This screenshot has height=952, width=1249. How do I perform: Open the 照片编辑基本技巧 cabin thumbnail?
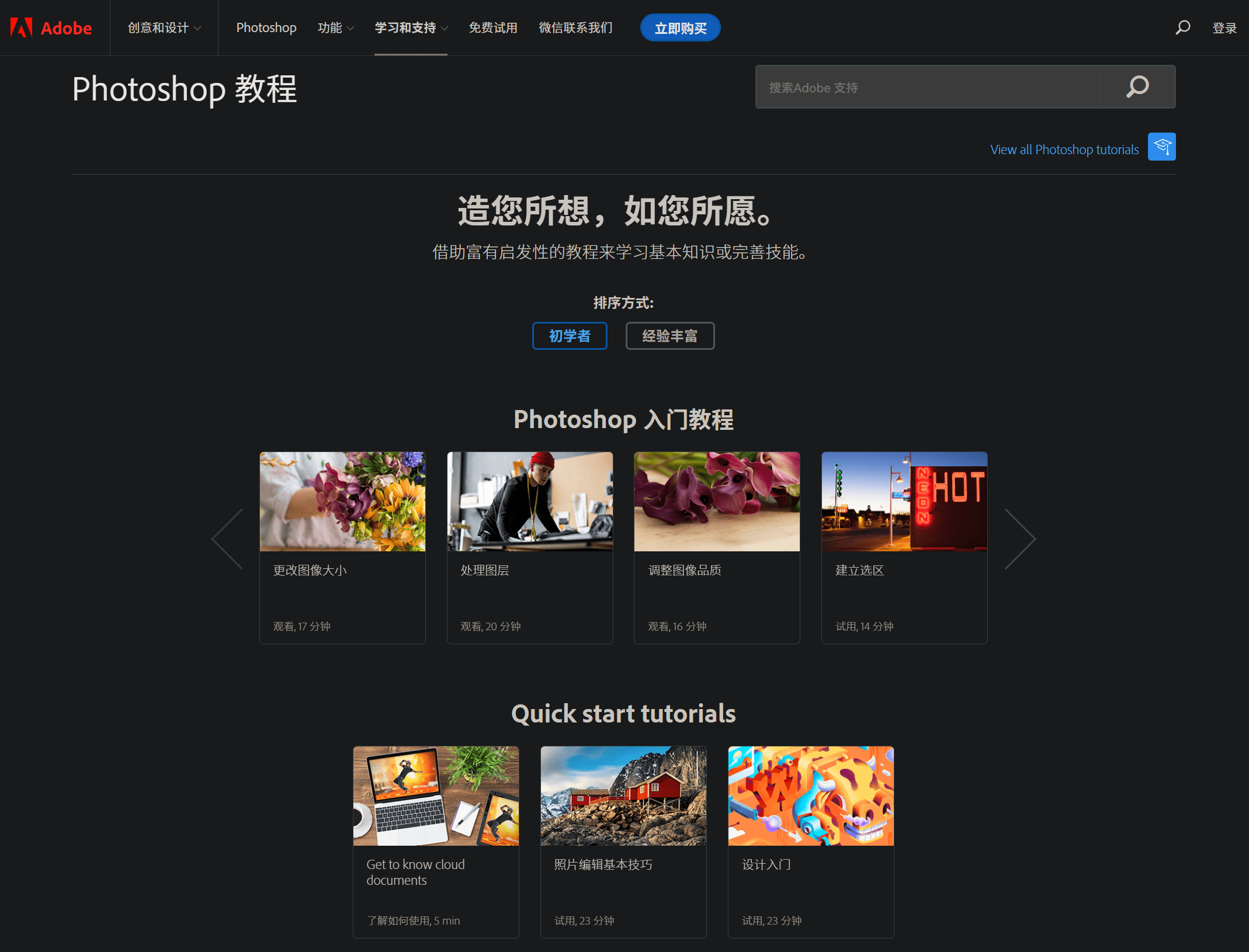click(623, 795)
